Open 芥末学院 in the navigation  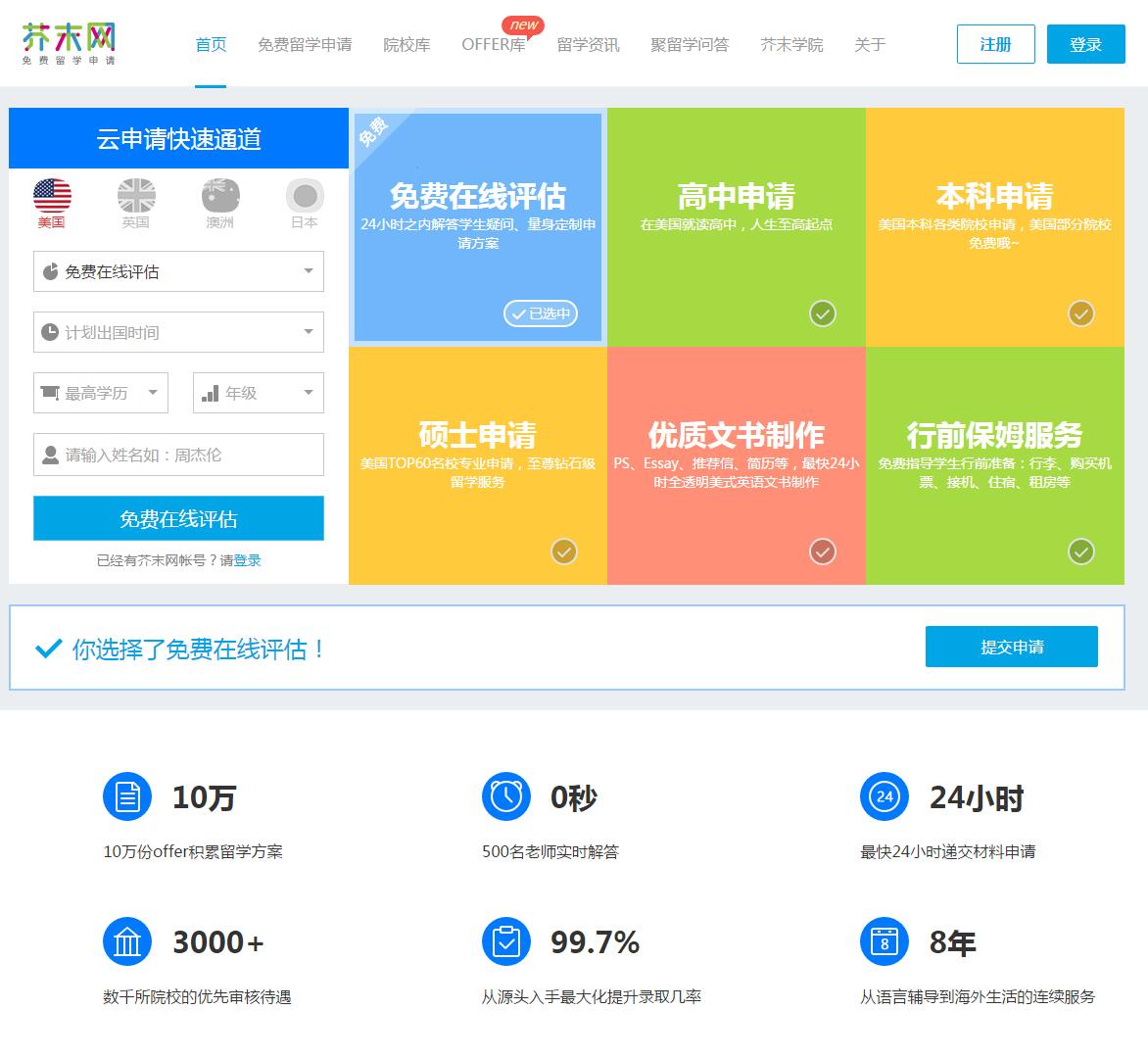pyautogui.click(x=791, y=45)
